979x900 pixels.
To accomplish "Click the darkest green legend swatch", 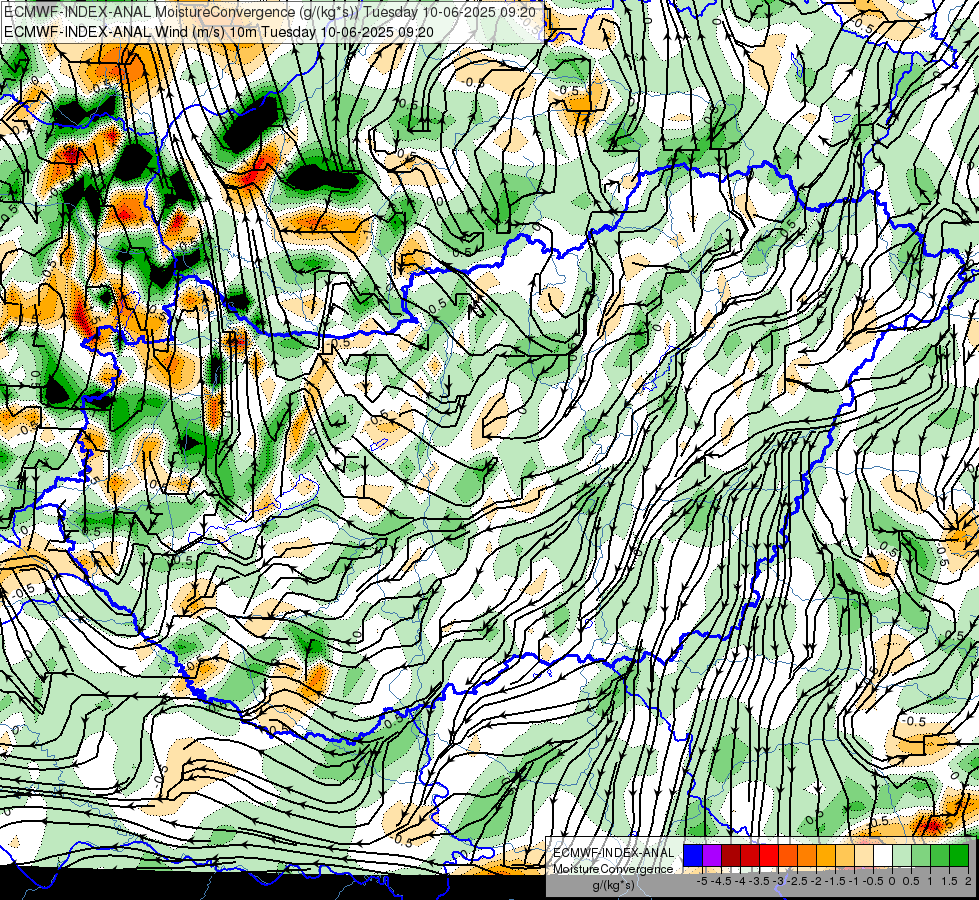I will (959, 855).
